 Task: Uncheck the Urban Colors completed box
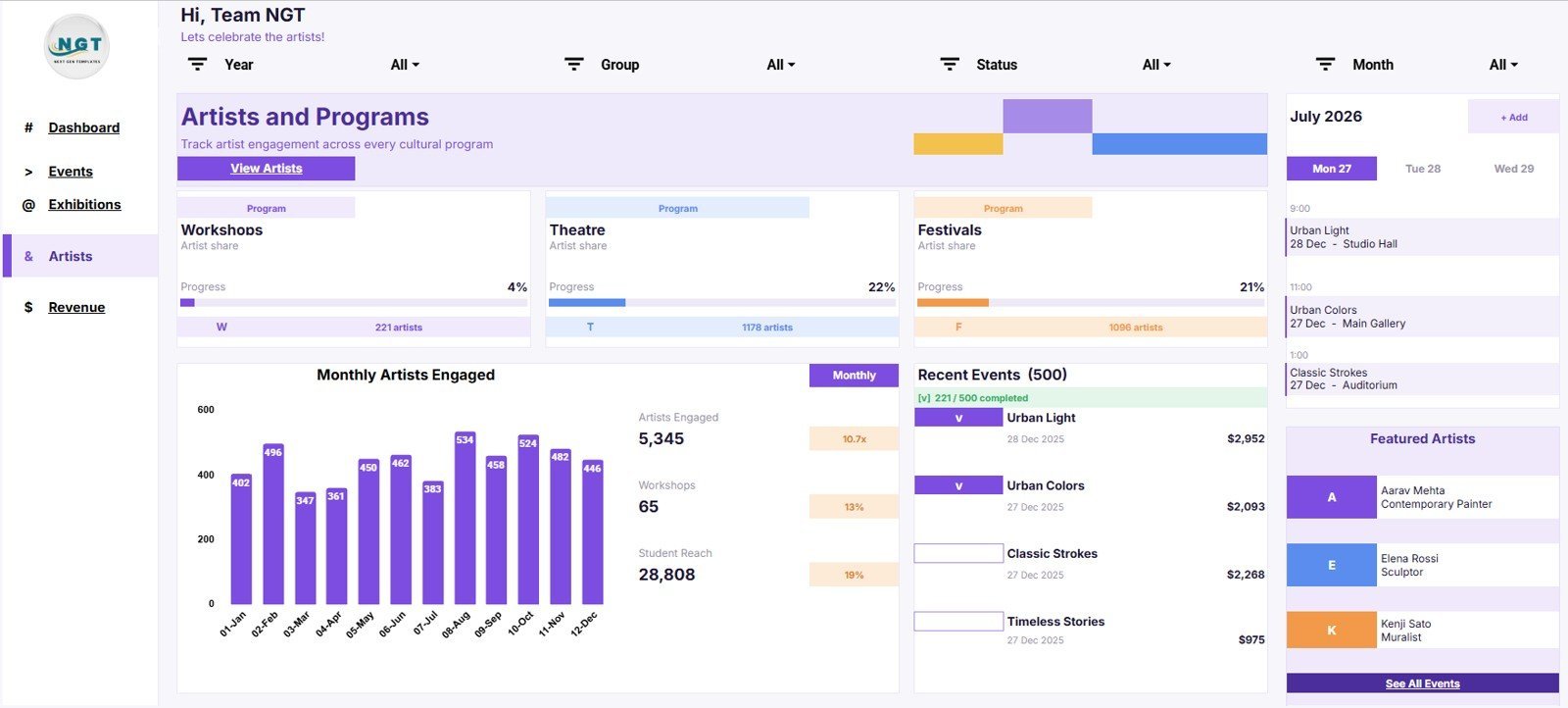958,485
